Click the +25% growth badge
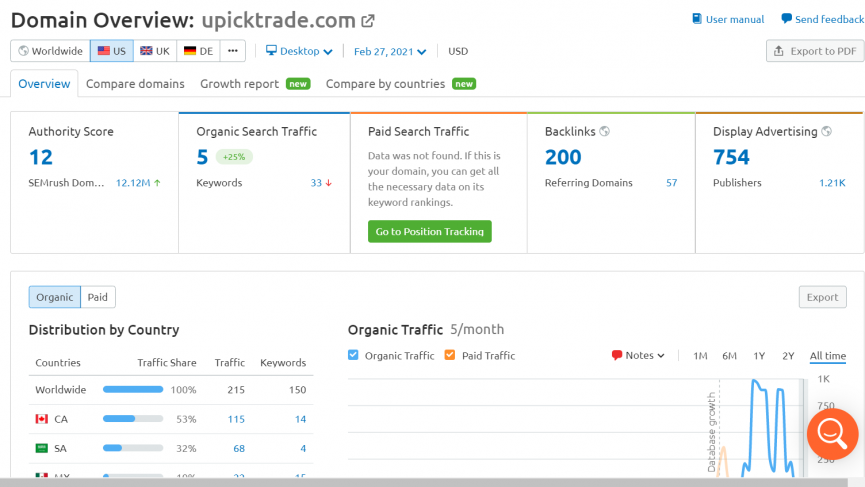Image resolution: width=865 pixels, height=487 pixels. tap(234, 157)
